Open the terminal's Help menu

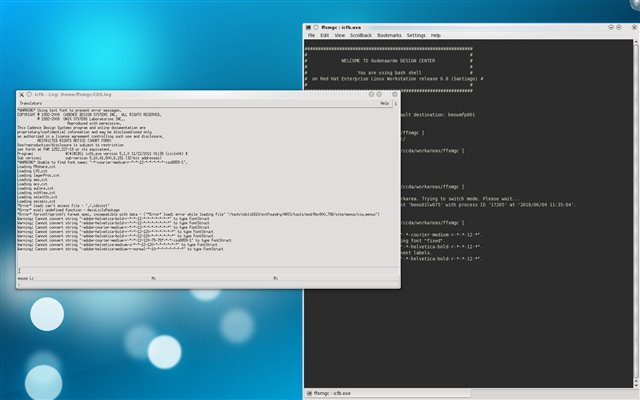tap(436, 35)
